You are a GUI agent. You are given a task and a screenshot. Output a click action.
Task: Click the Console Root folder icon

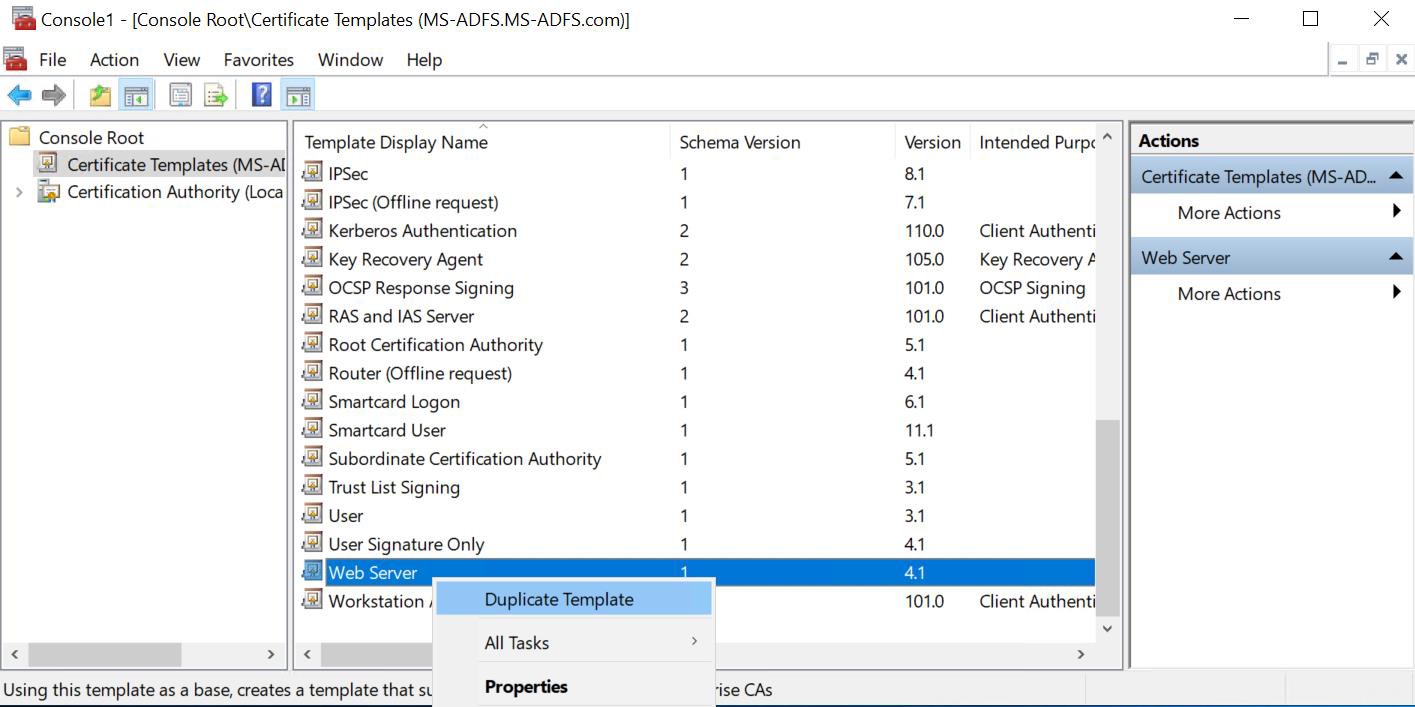20,137
